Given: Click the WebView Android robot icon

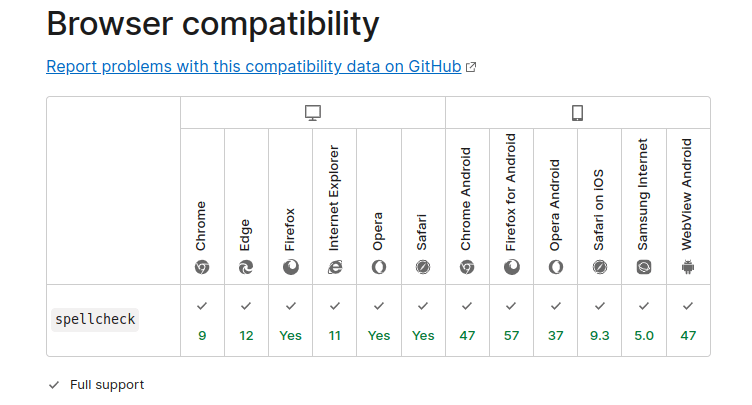Looking at the screenshot, I should [x=688, y=267].
